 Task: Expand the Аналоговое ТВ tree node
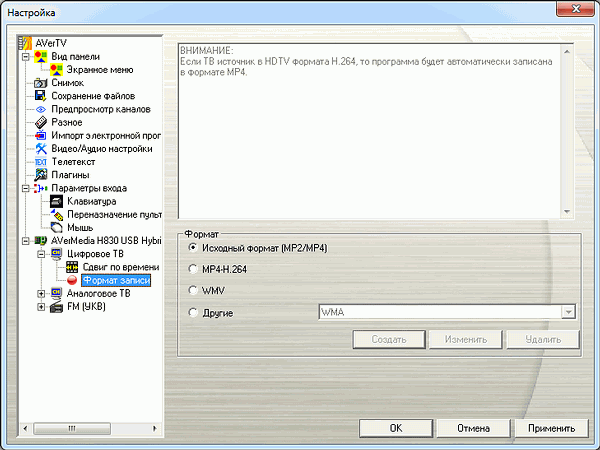[41, 293]
